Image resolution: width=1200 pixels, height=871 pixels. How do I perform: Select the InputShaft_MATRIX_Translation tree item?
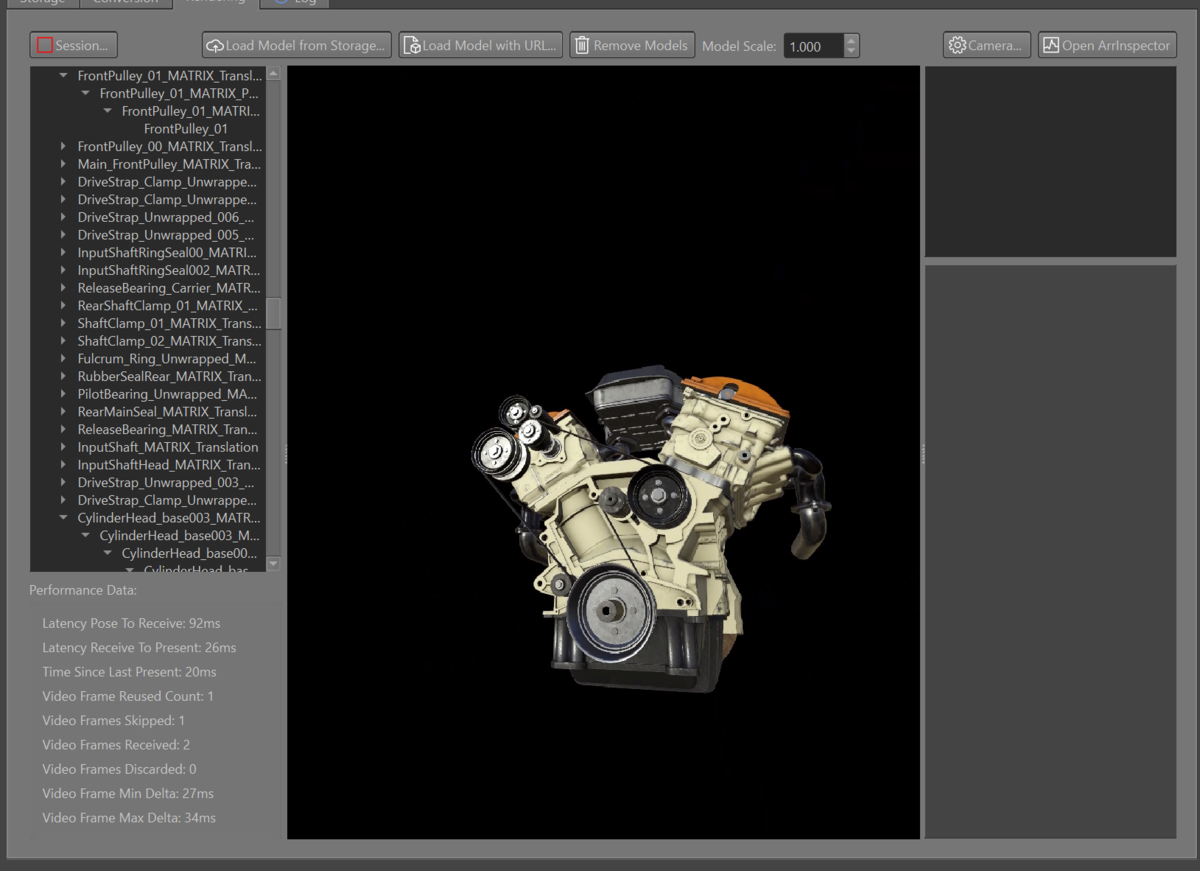168,447
